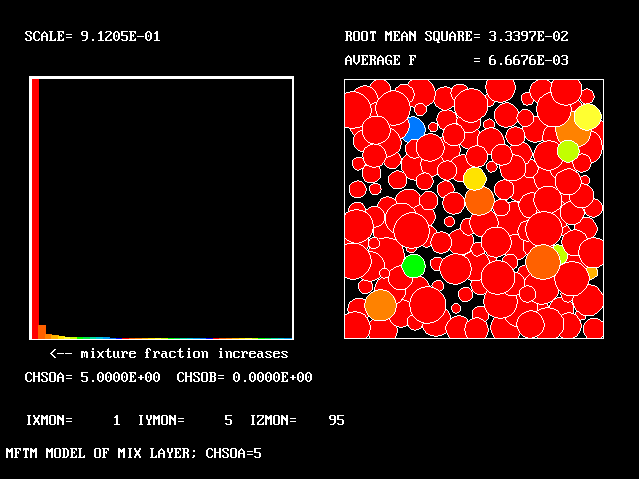Click the ROOT MEAN SQUARE= label text
The height and width of the screenshot is (479, 639).
tap(408, 37)
